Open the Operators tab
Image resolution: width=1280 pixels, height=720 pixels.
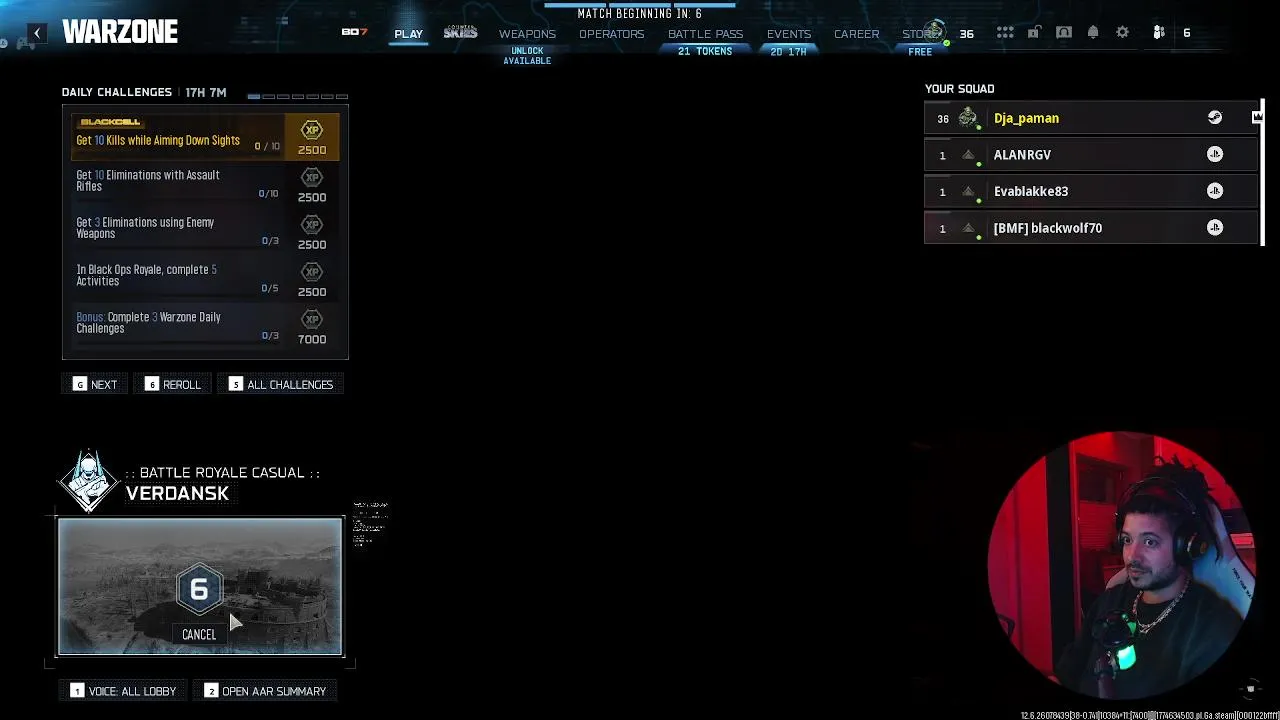611,34
